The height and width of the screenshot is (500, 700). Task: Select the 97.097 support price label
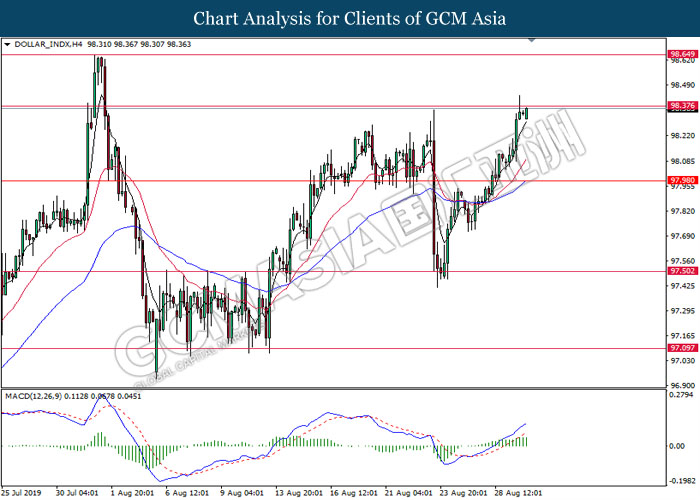click(681, 348)
